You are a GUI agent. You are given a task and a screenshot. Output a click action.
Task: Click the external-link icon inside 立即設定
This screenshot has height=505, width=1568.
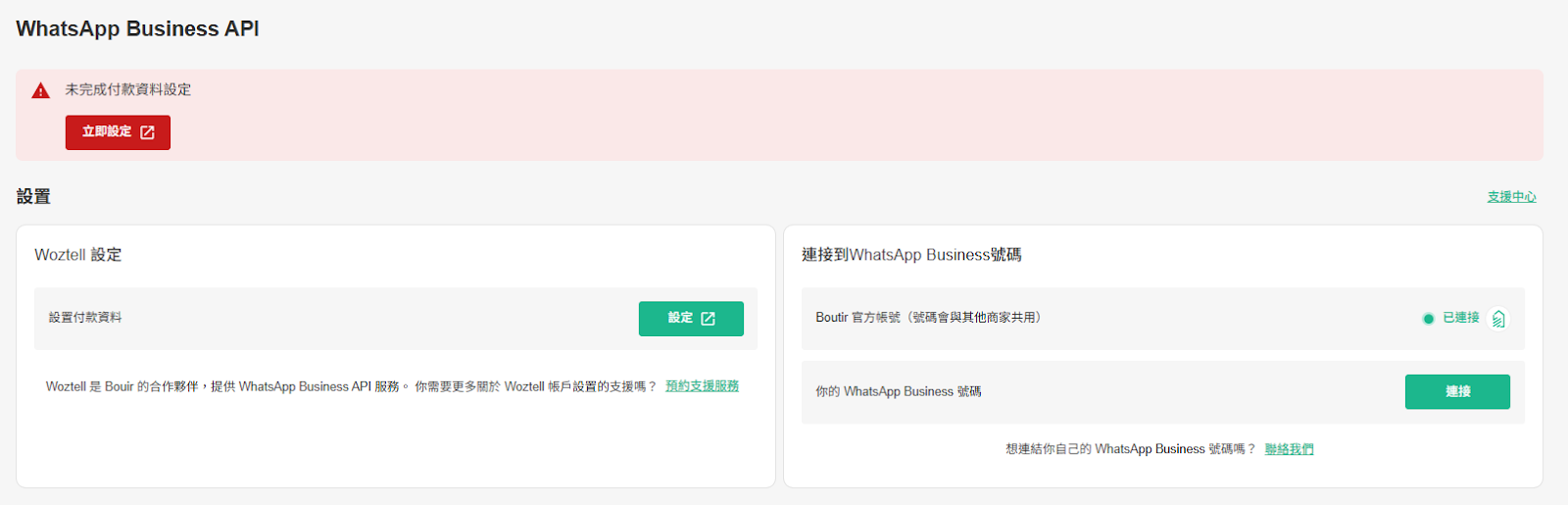(x=147, y=132)
